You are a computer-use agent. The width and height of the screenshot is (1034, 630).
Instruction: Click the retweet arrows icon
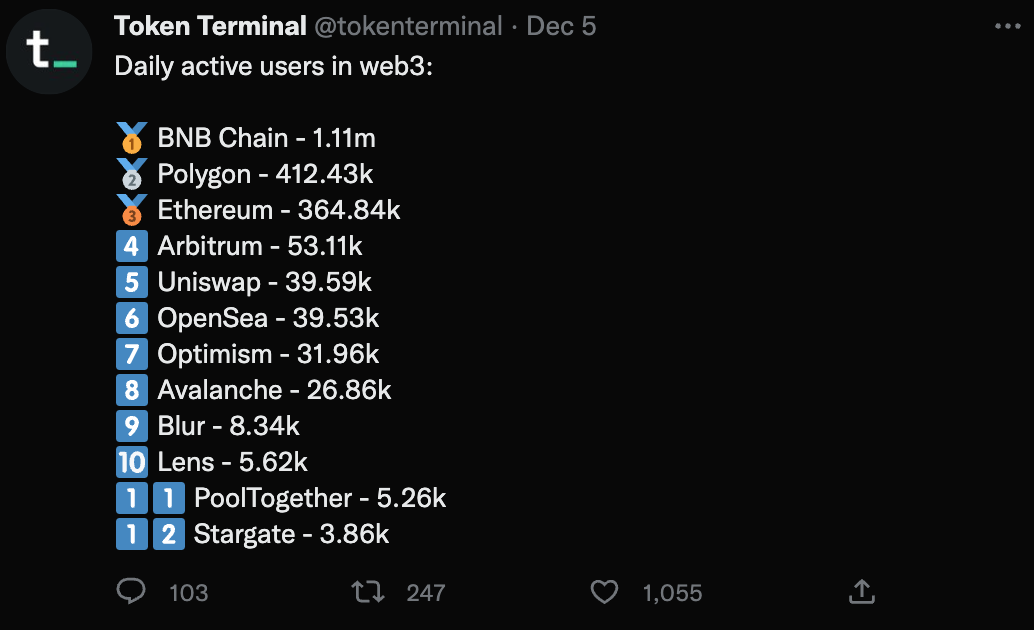[x=369, y=592]
